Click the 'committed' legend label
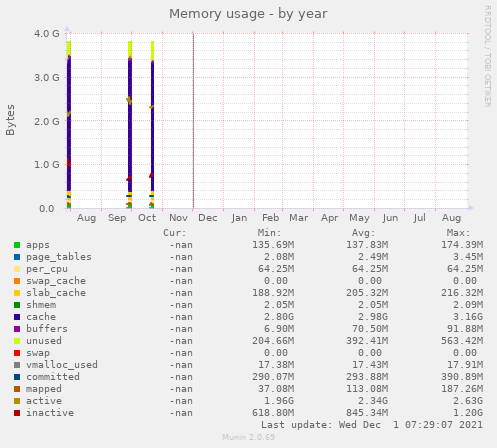This screenshot has width=497, height=448. (x=53, y=377)
